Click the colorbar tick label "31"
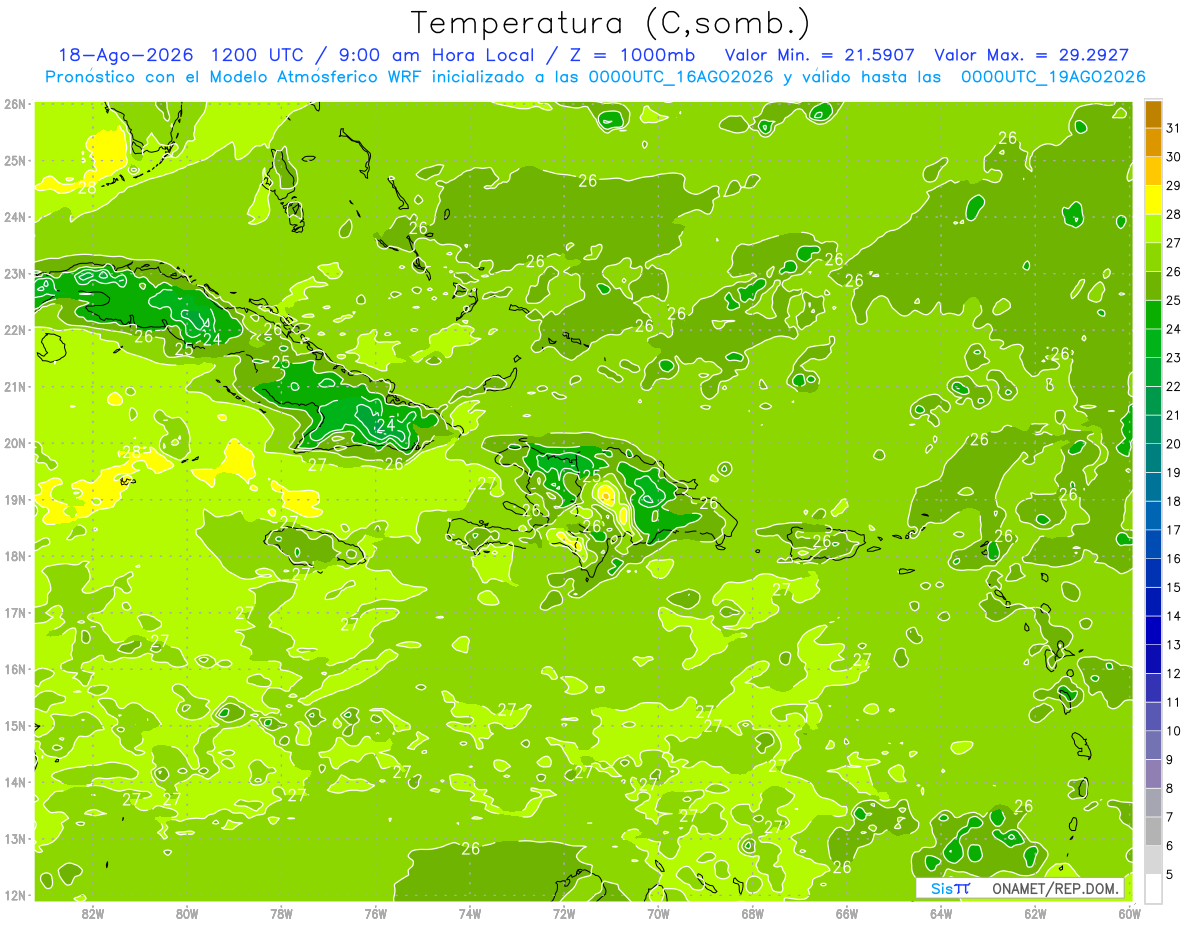 [1174, 128]
